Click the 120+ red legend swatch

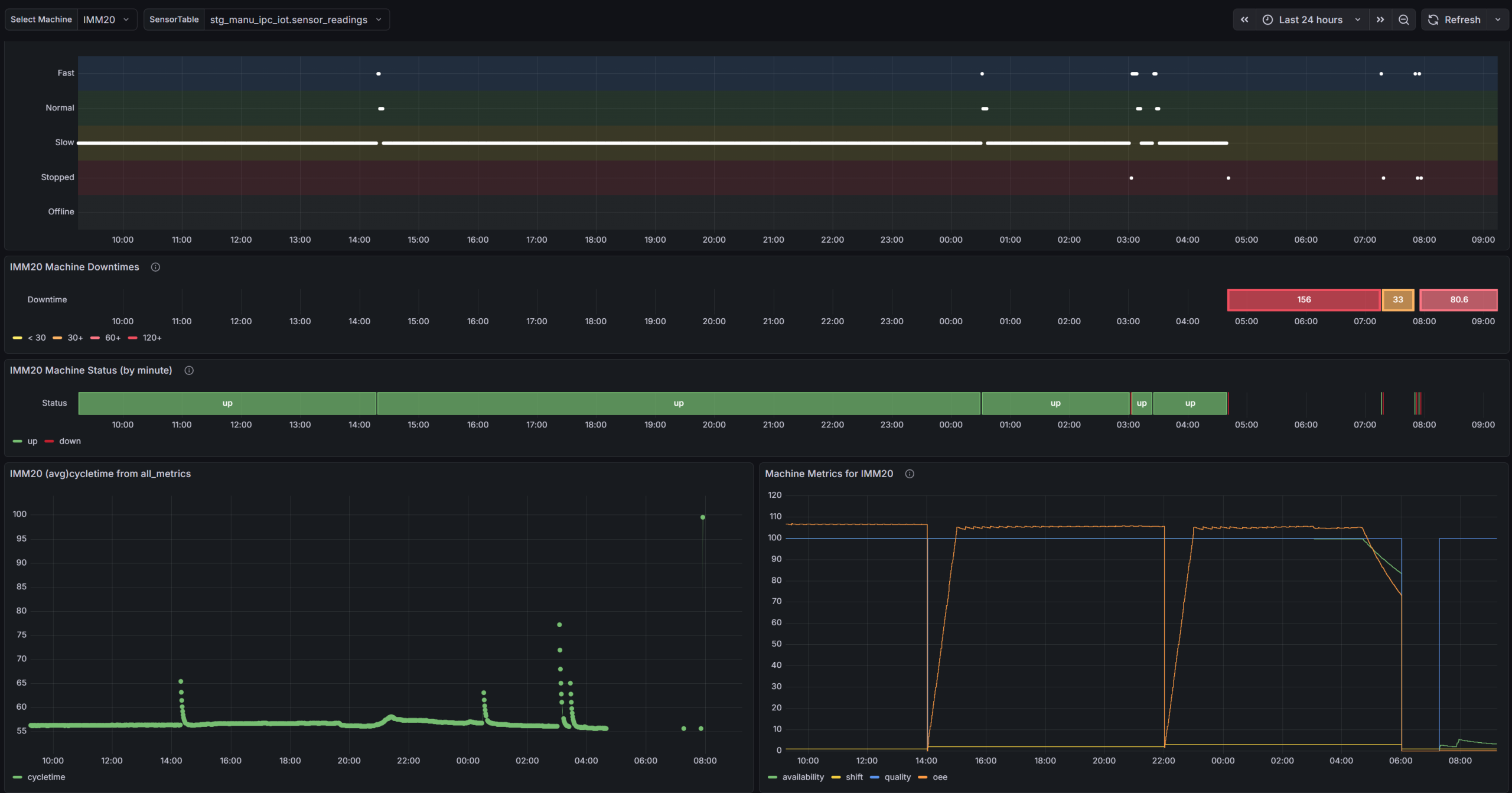[x=133, y=338]
